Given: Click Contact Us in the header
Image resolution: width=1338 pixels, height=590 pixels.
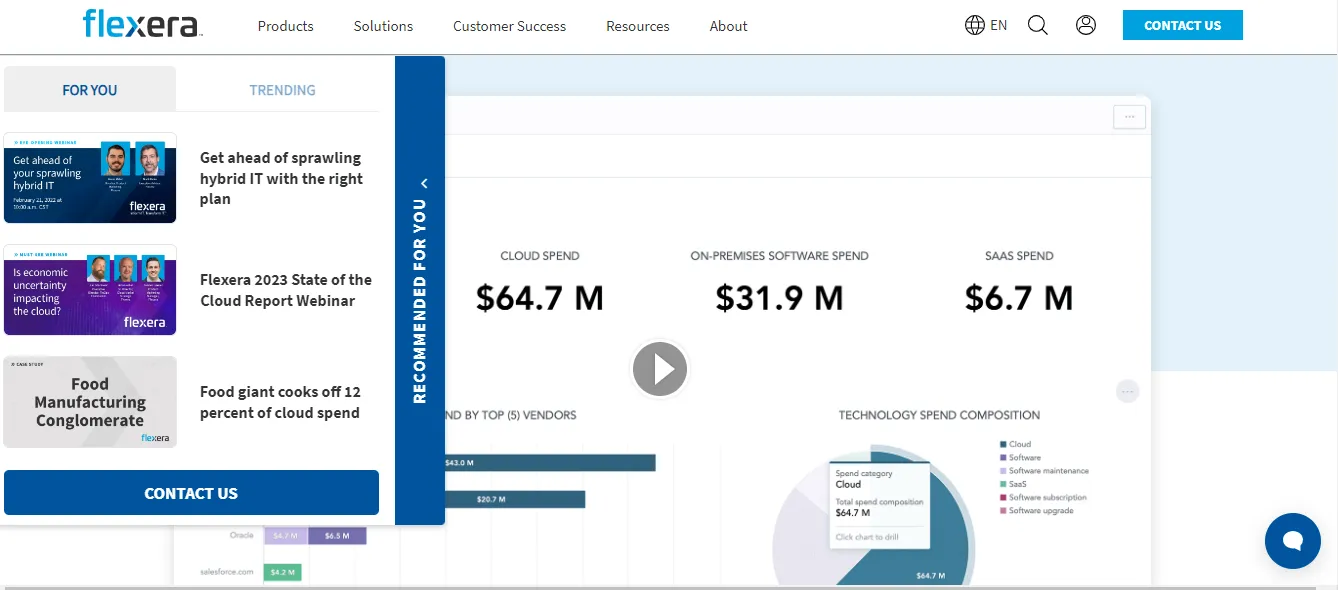Looking at the screenshot, I should 1183,25.
